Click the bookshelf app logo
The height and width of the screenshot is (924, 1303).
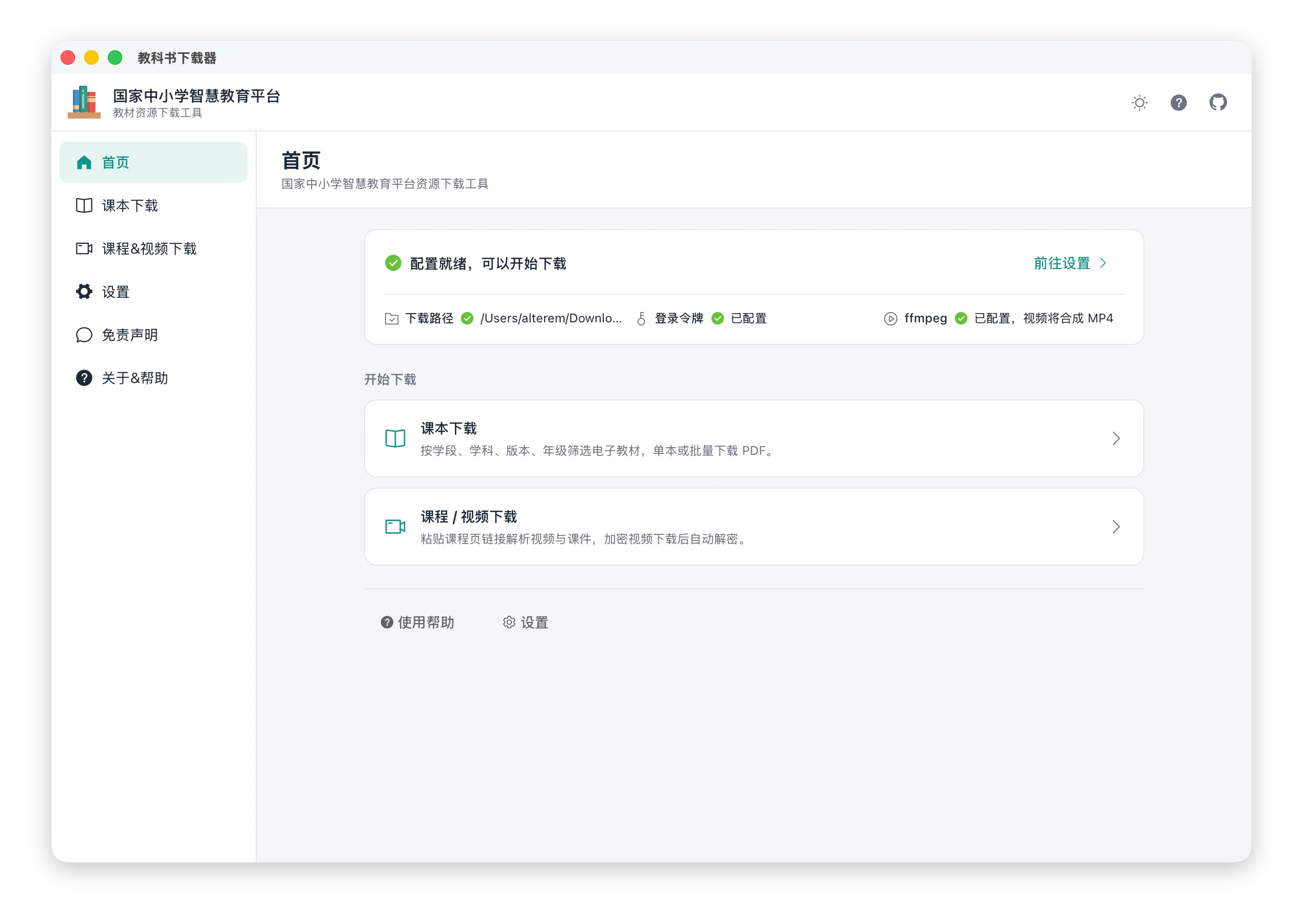tap(84, 103)
